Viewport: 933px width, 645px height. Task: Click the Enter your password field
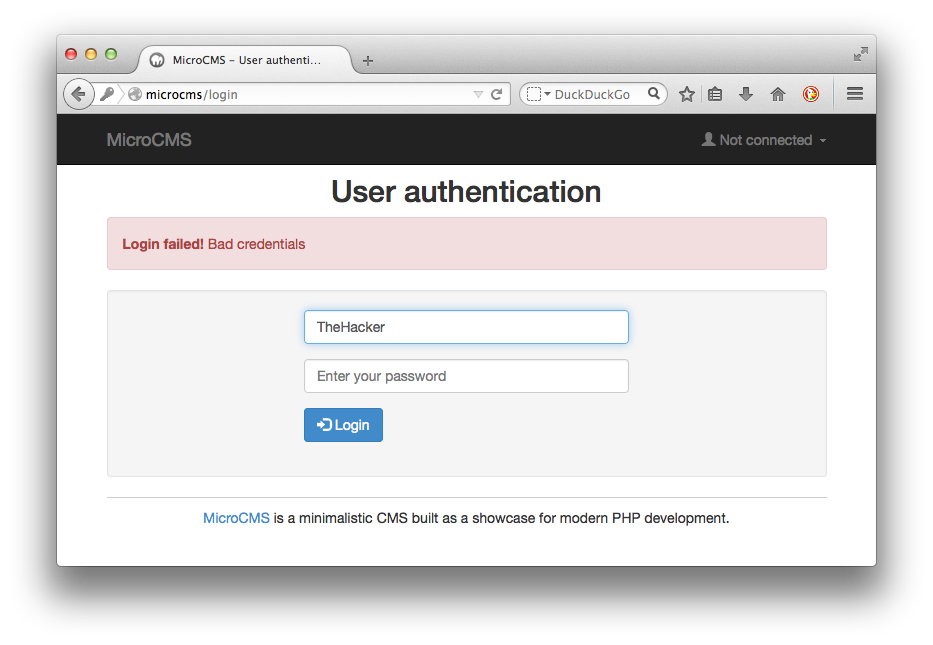[466, 376]
